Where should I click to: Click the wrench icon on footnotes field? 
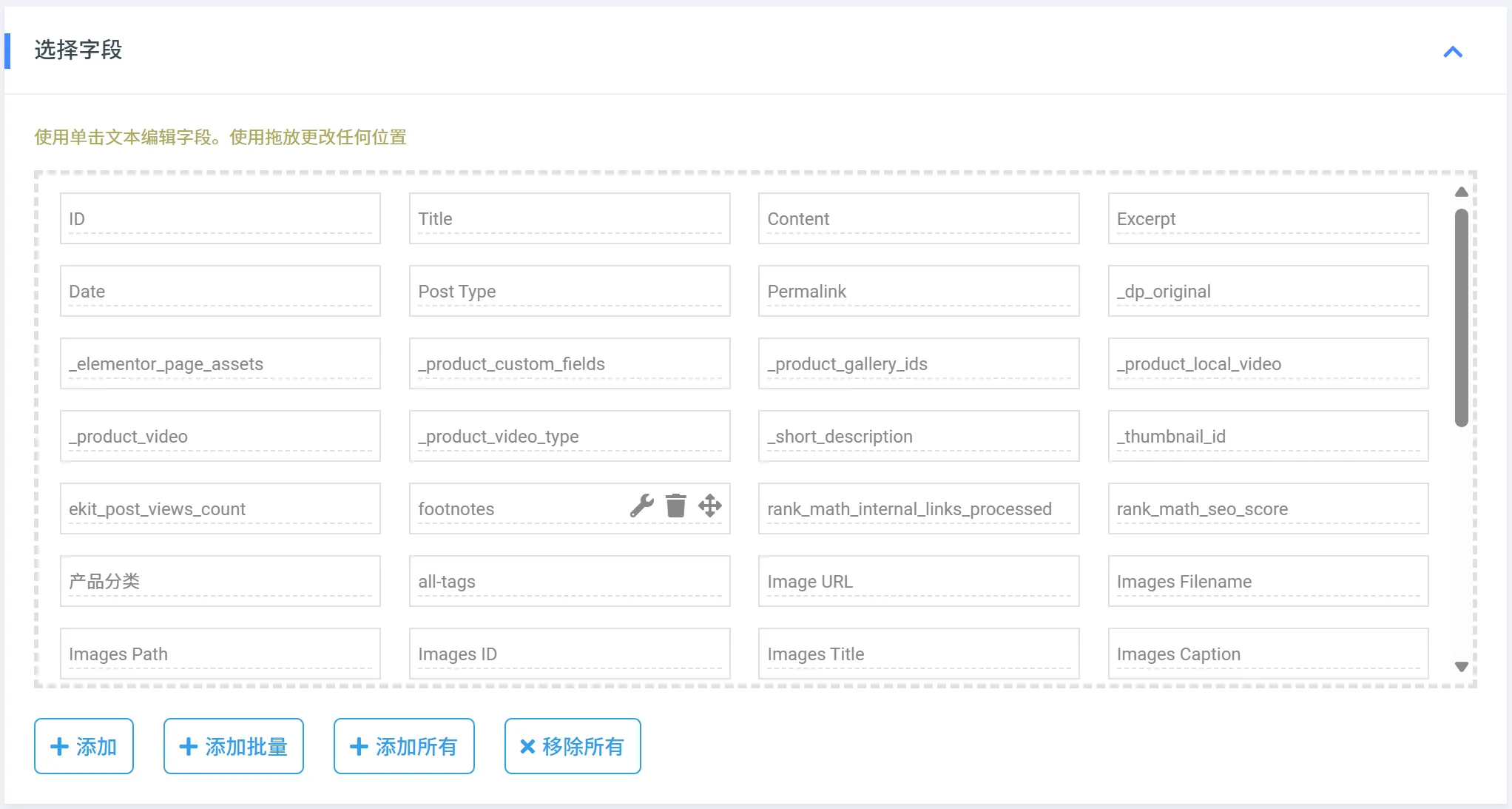[641, 506]
